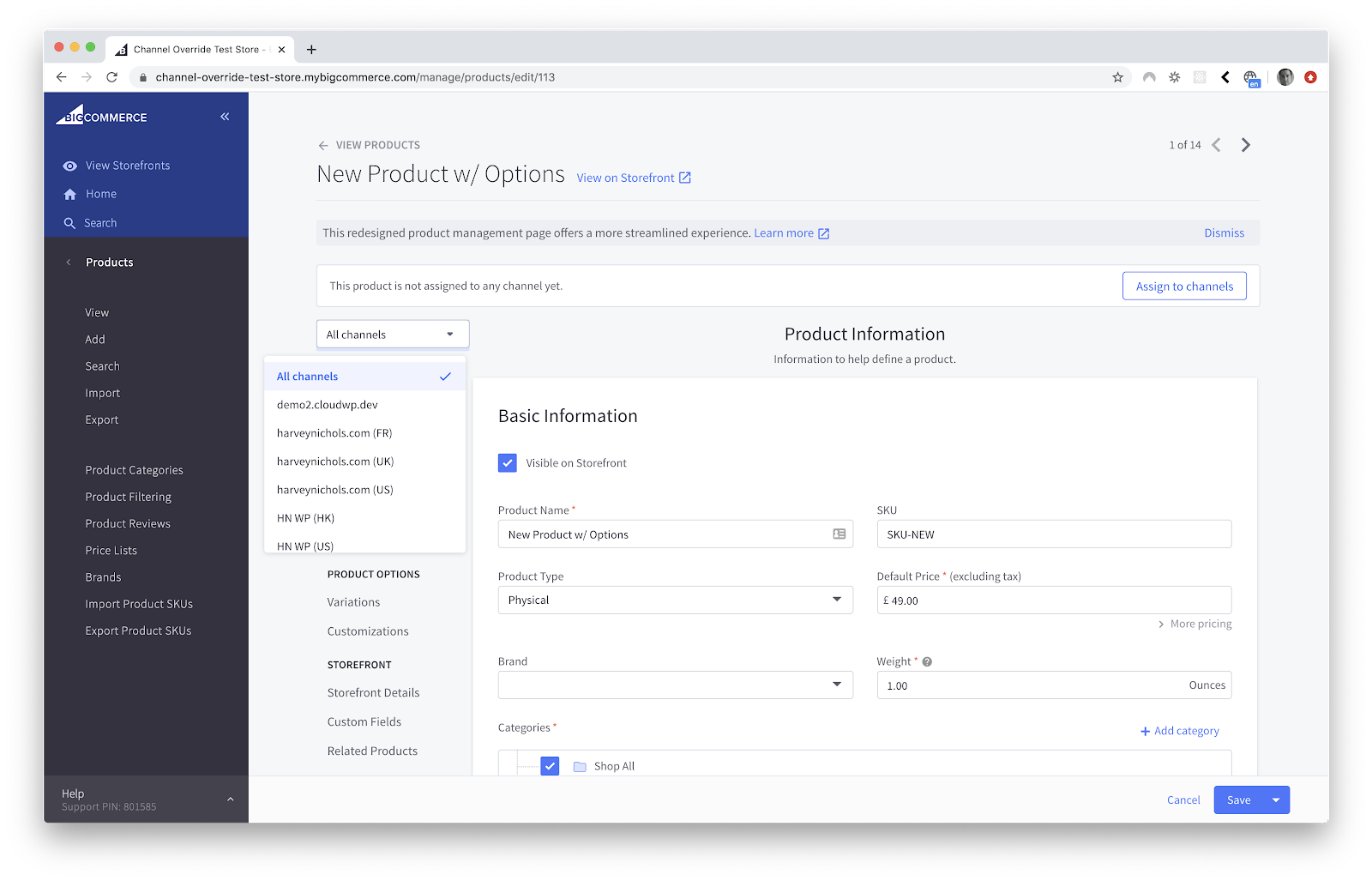
Task: Select harveynichols.com (UK) channel
Action: [x=364, y=462]
